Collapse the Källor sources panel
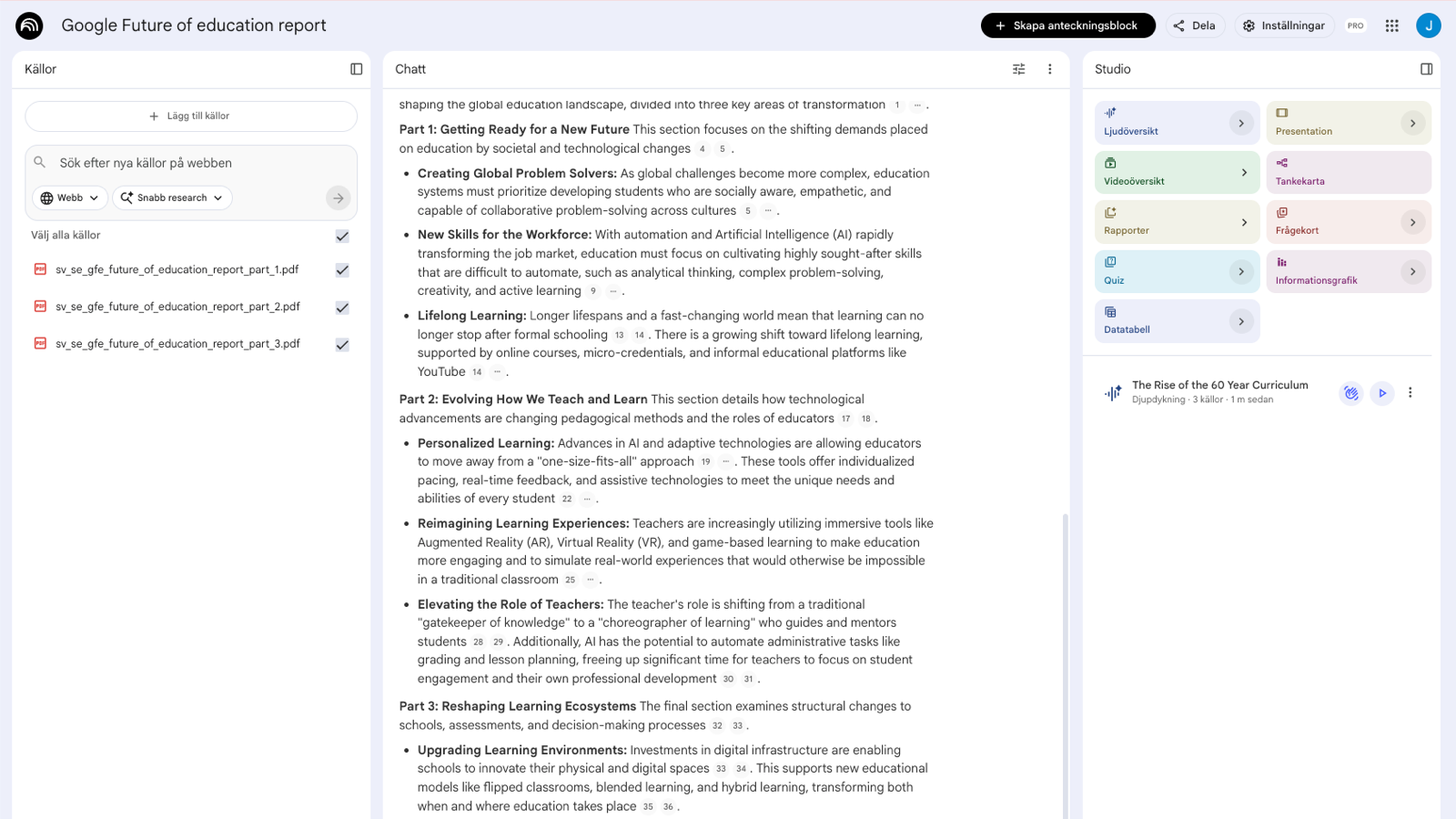 click(354, 68)
